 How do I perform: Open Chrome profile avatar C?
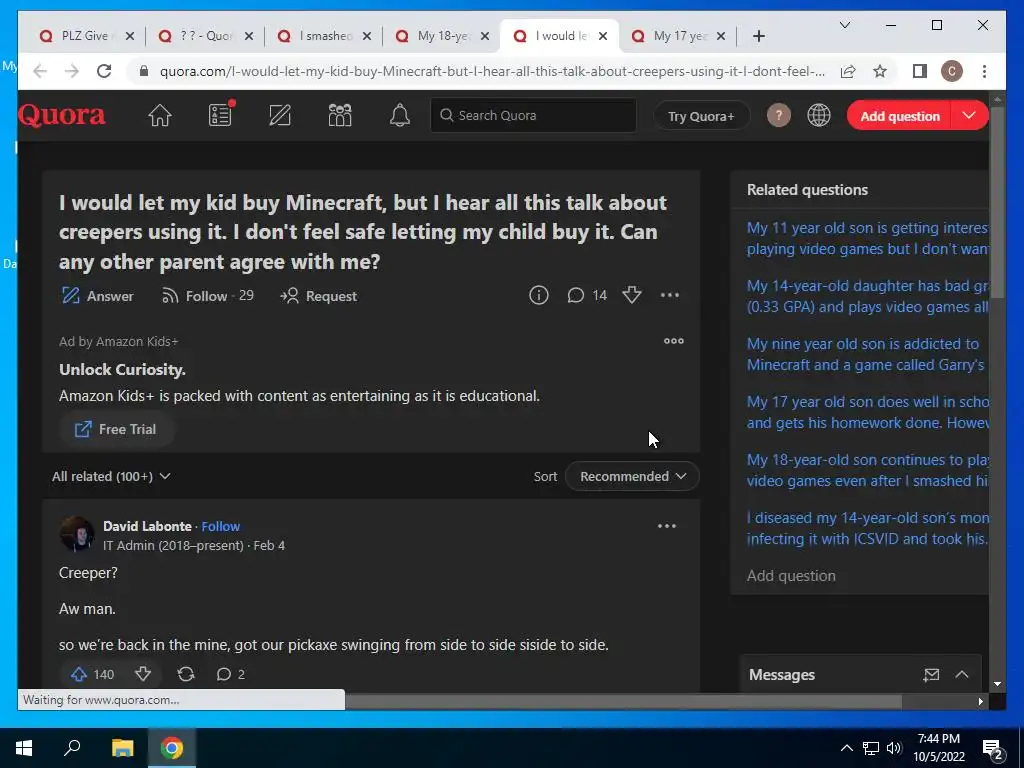pos(952,71)
